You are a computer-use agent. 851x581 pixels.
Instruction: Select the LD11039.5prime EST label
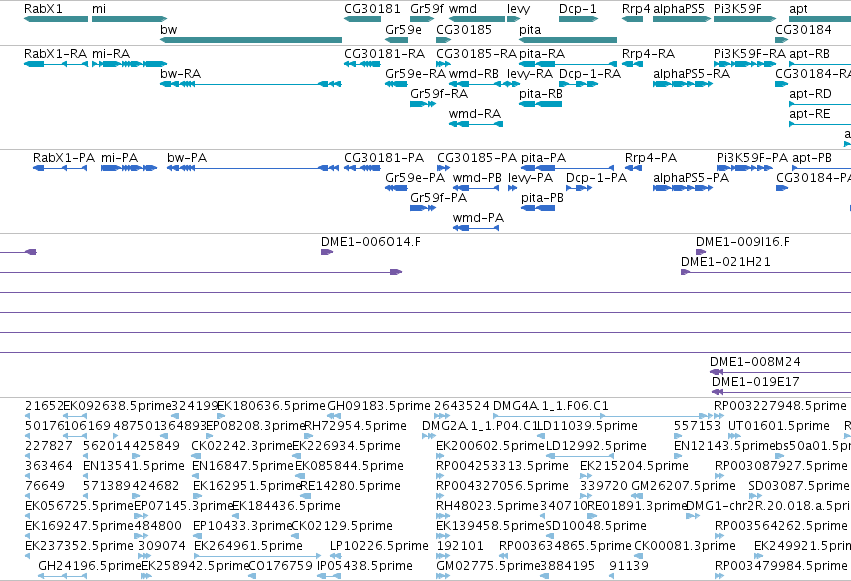click(x=587, y=426)
